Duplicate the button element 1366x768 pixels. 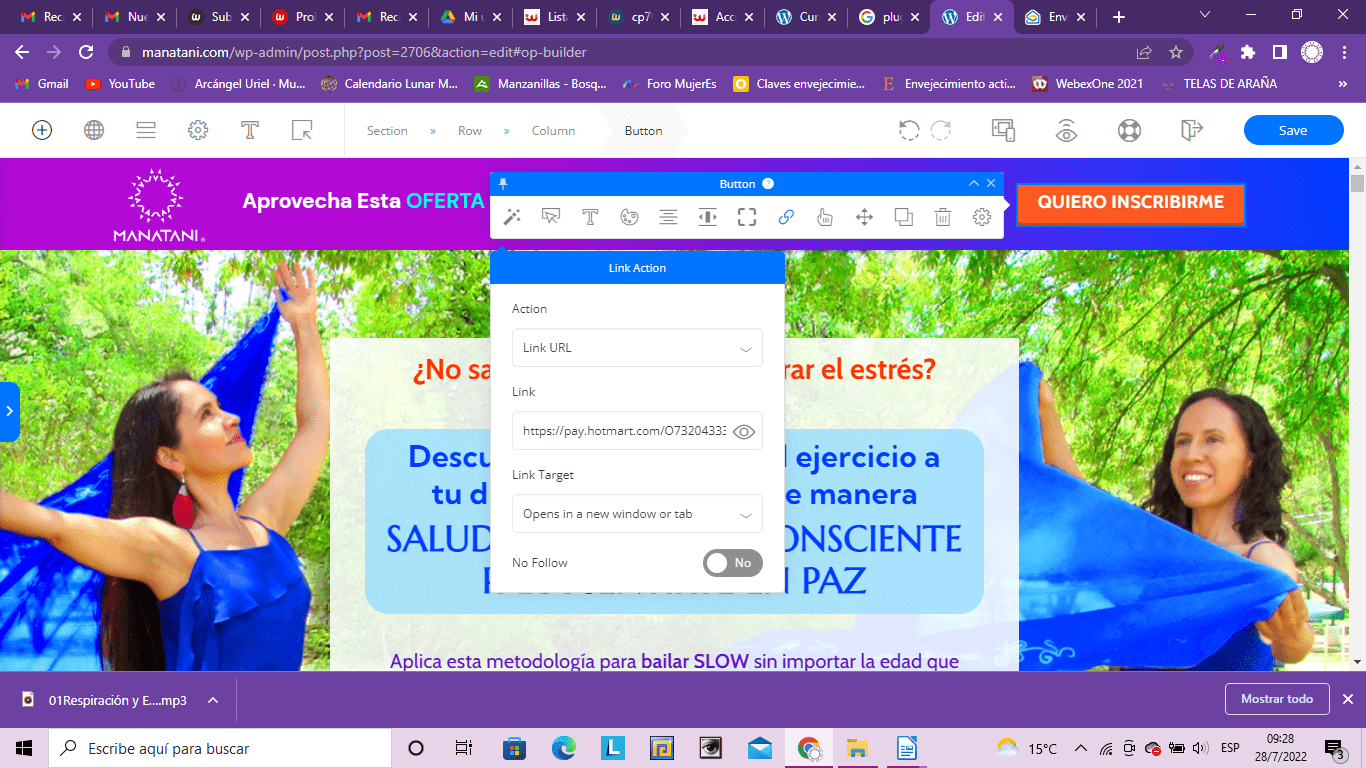coord(904,217)
